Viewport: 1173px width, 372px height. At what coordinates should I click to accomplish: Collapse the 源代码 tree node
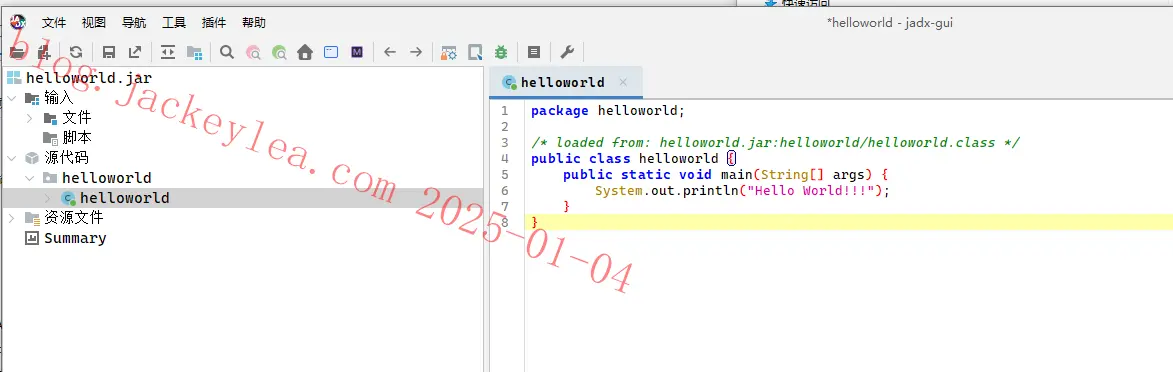point(11,158)
